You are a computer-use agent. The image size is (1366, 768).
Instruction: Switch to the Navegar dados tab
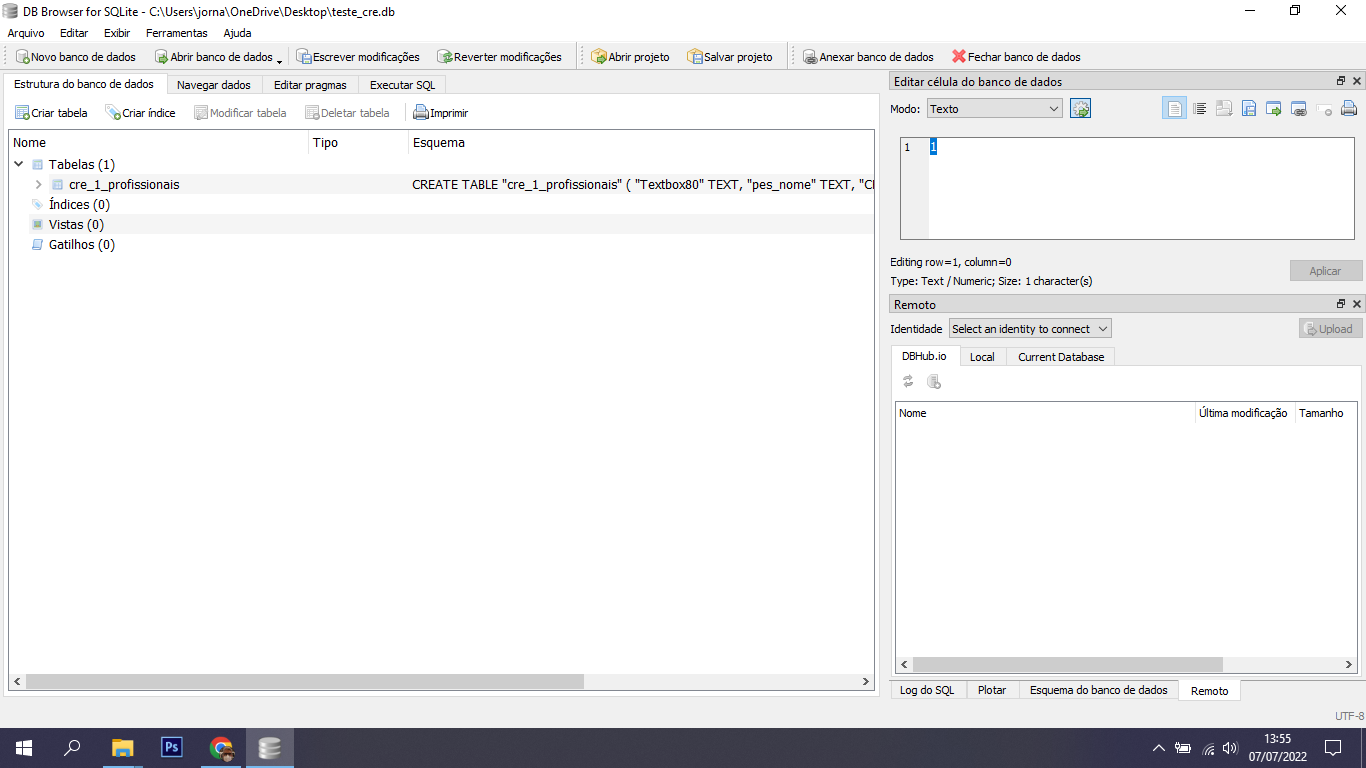coord(214,85)
